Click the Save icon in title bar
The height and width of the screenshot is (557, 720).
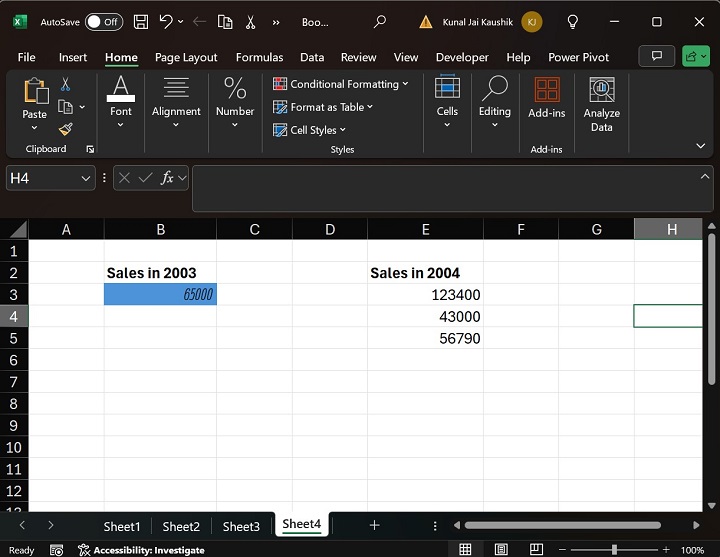tap(141, 21)
